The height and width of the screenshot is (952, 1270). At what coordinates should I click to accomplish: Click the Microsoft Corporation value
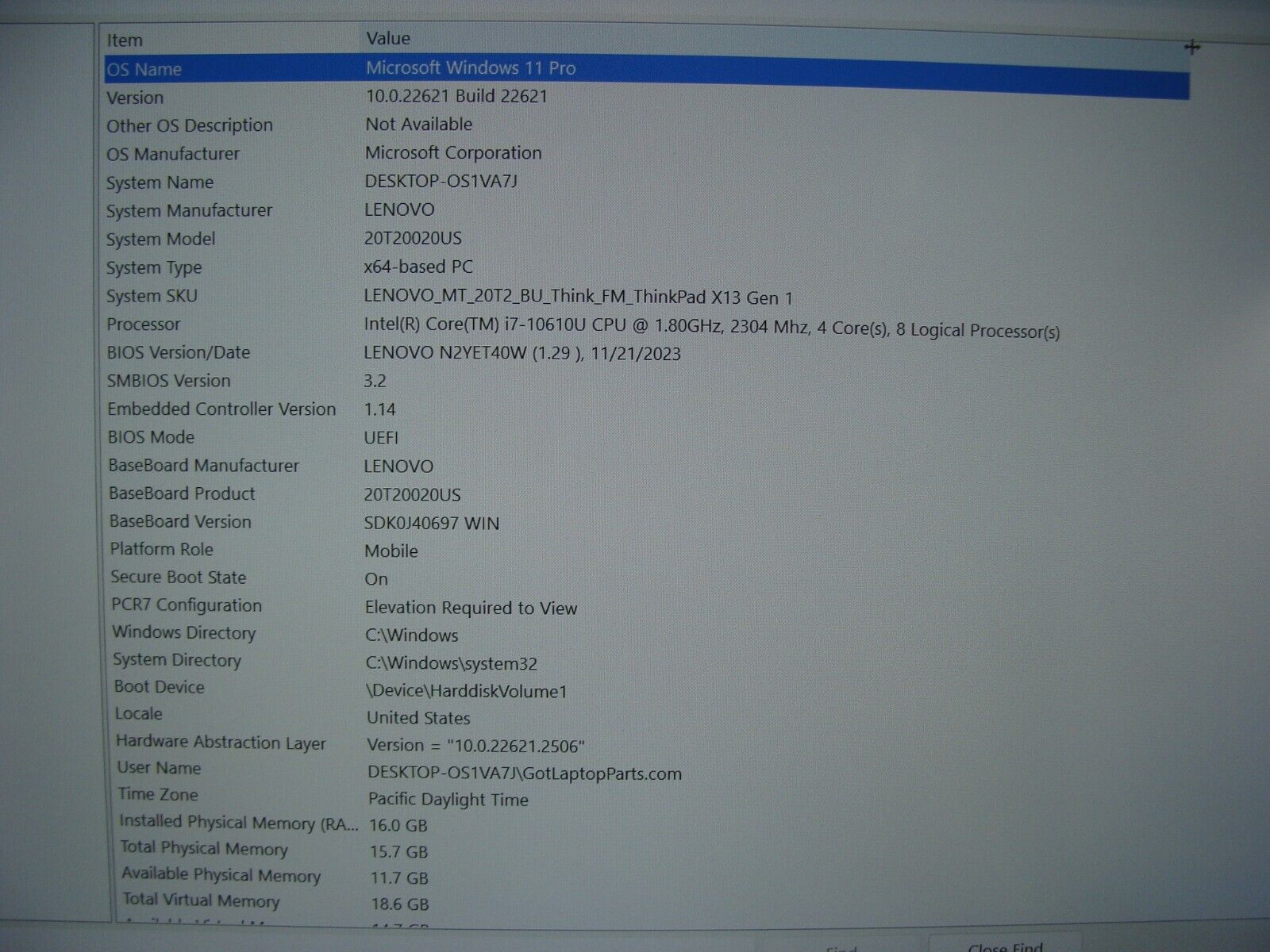[453, 152]
